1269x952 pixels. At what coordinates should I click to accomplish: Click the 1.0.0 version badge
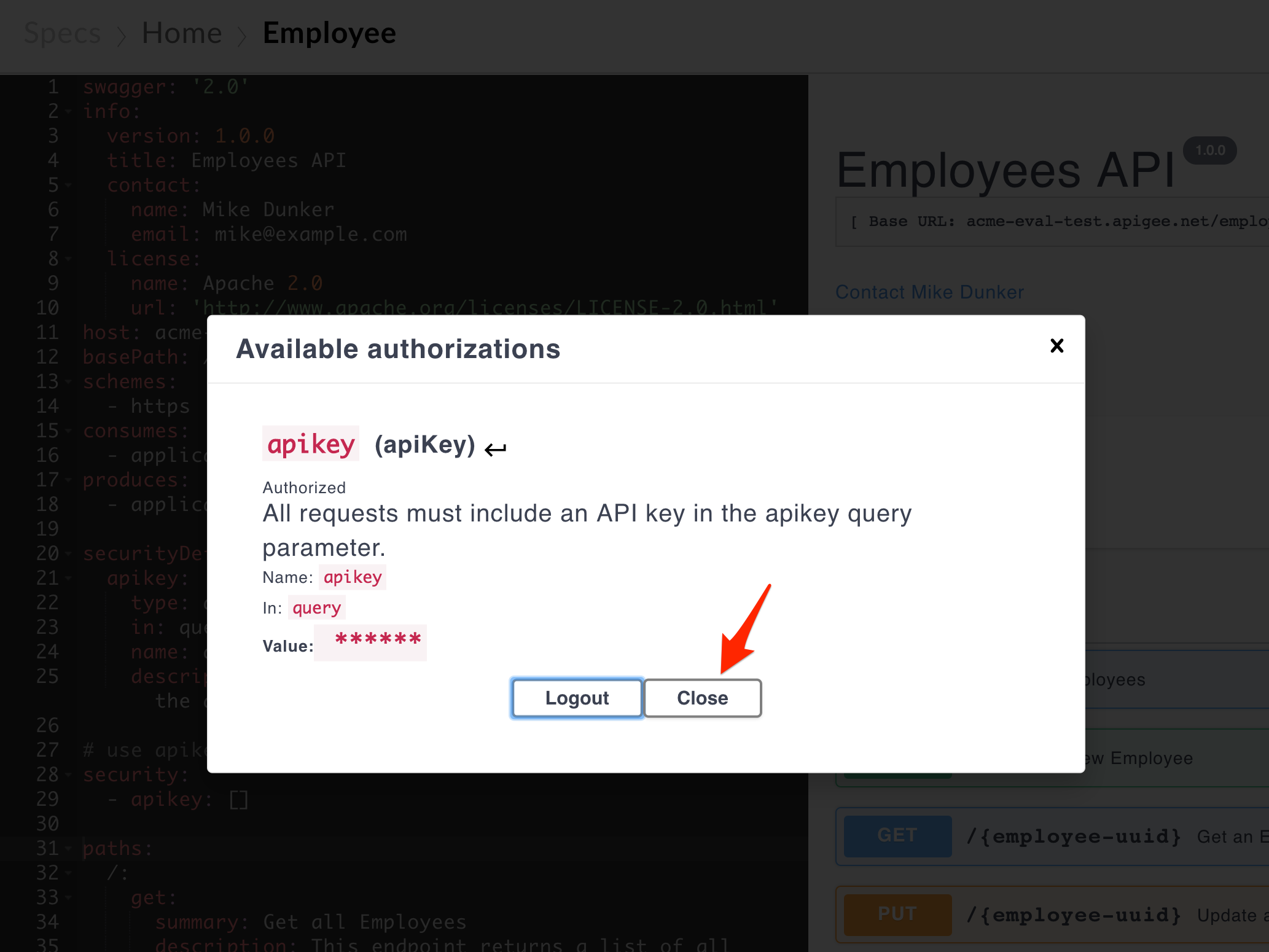tap(1210, 150)
